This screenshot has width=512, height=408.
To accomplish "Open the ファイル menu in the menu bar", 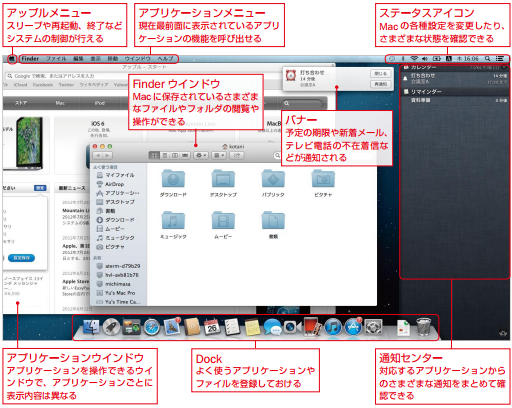I will pos(56,59).
